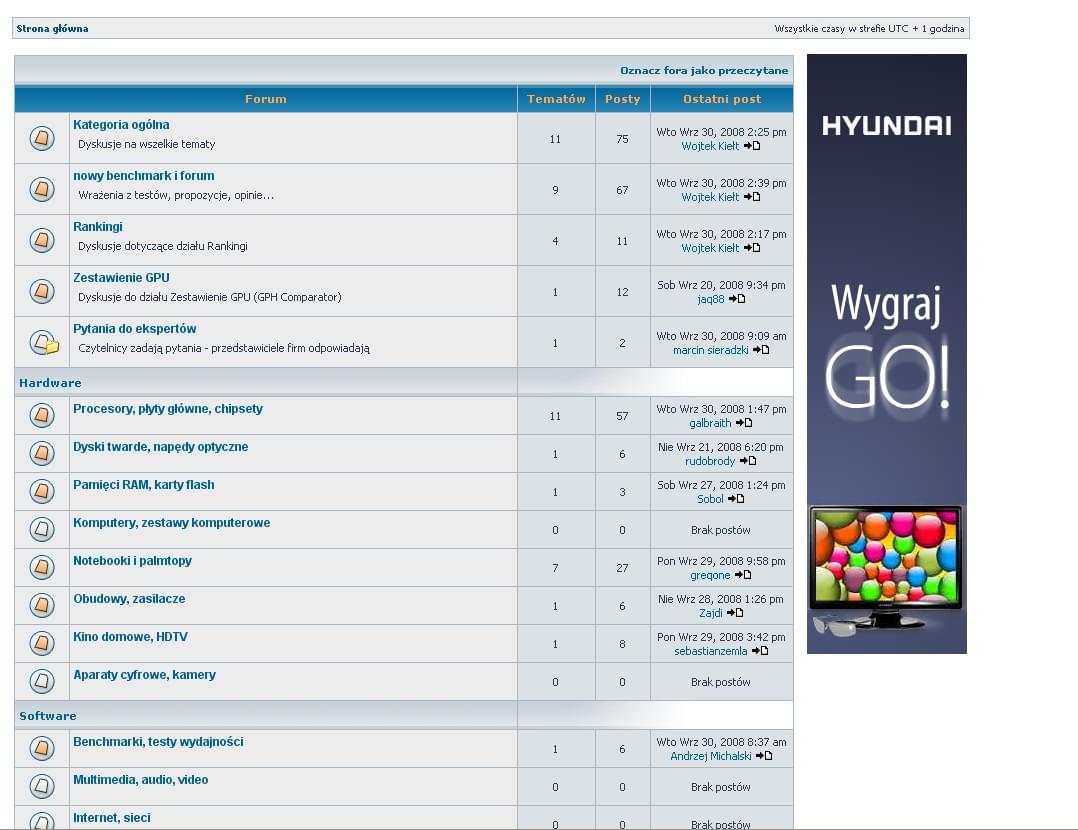The height and width of the screenshot is (830, 1078).
Task: Click the Obudowy, zasilacze status icon
Action: point(42,605)
